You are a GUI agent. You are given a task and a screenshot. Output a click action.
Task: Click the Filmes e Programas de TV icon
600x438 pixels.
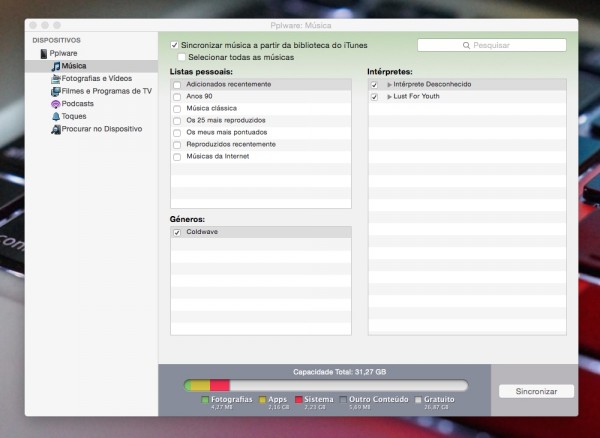click(56, 91)
